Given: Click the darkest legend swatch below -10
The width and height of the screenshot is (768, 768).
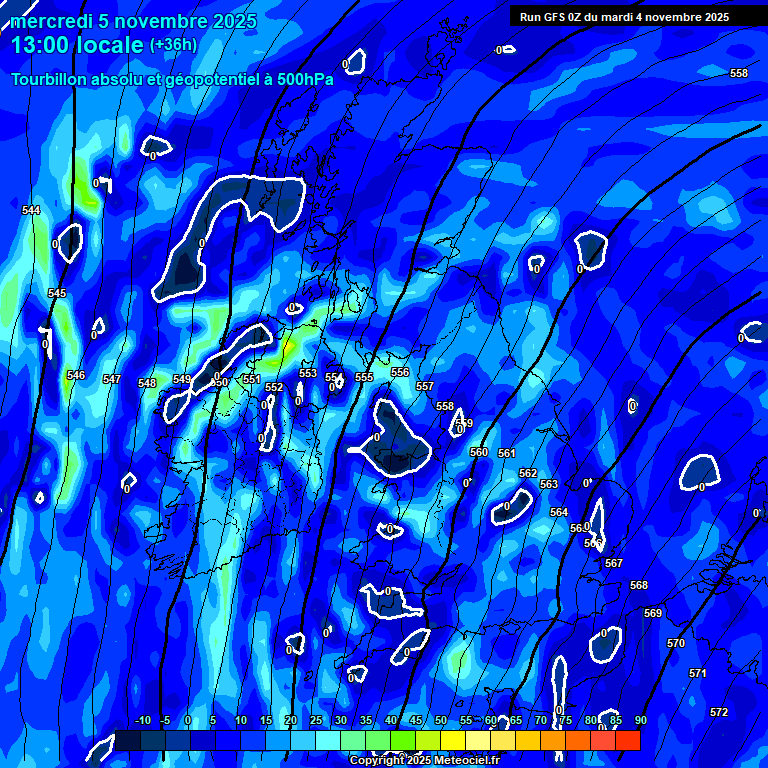Looking at the screenshot, I should [127, 741].
